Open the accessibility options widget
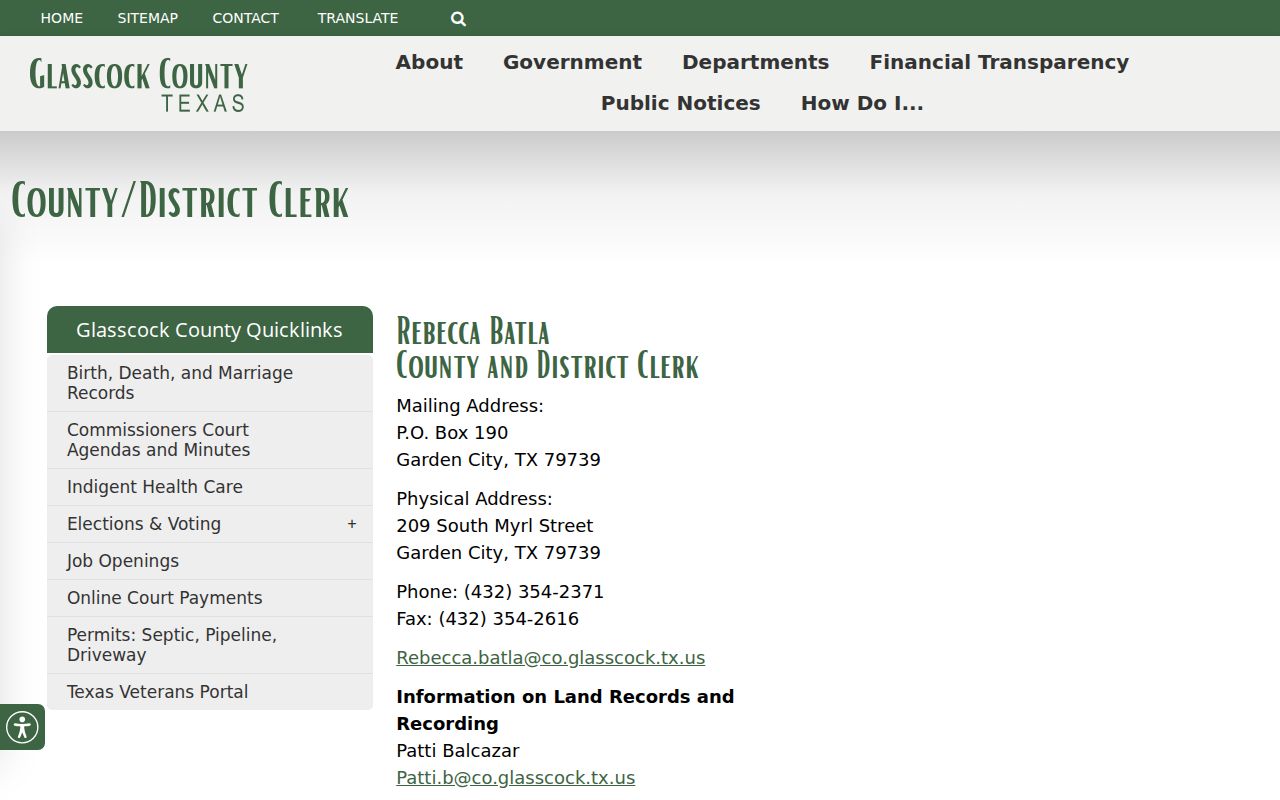The width and height of the screenshot is (1280, 800). tap(22, 727)
